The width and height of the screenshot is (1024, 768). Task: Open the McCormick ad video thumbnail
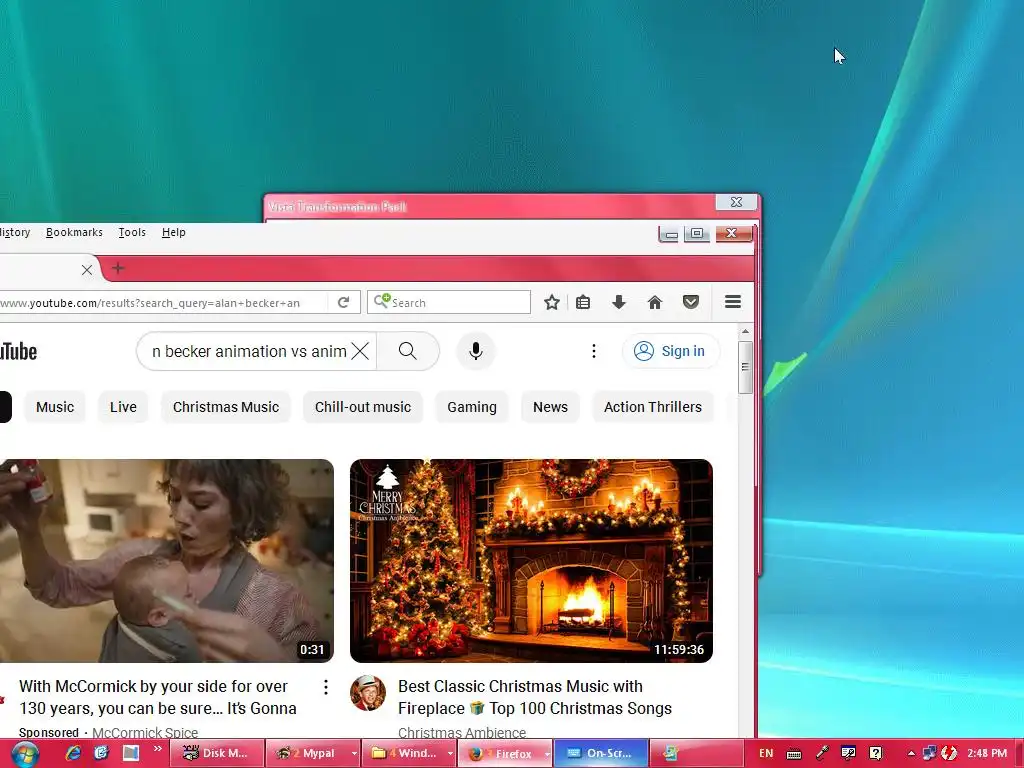click(x=167, y=561)
